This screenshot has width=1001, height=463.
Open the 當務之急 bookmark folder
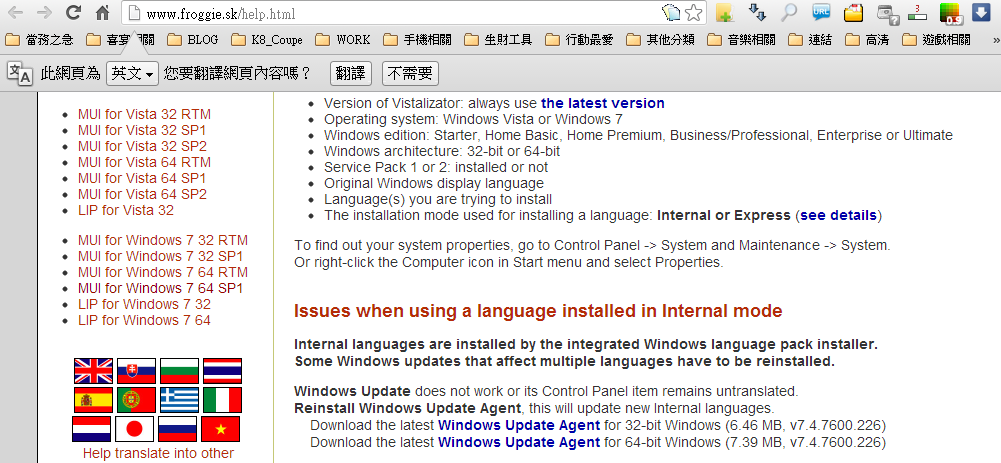click(39, 40)
